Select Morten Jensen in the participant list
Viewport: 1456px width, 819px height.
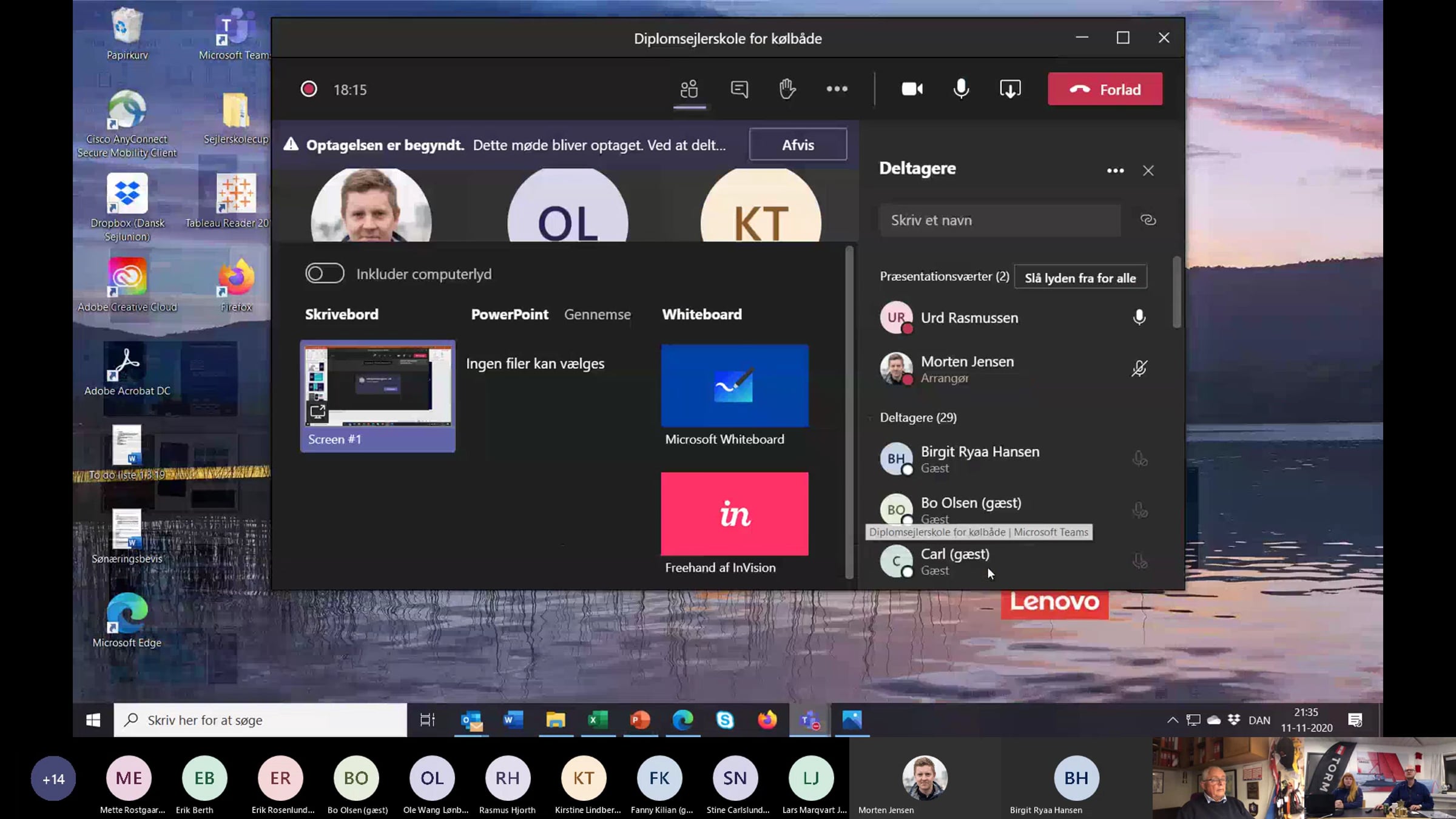pos(1013,368)
